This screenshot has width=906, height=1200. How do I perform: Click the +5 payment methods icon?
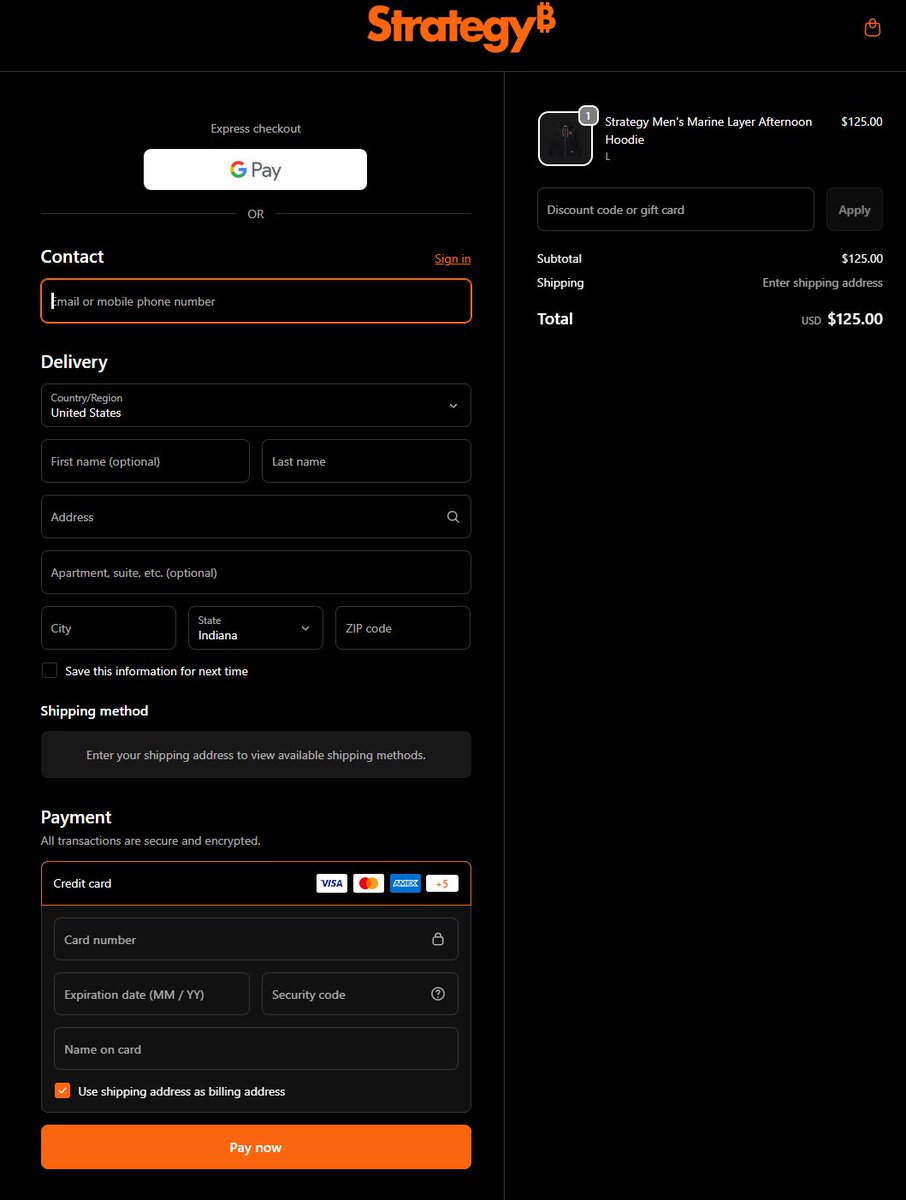[441, 883]
